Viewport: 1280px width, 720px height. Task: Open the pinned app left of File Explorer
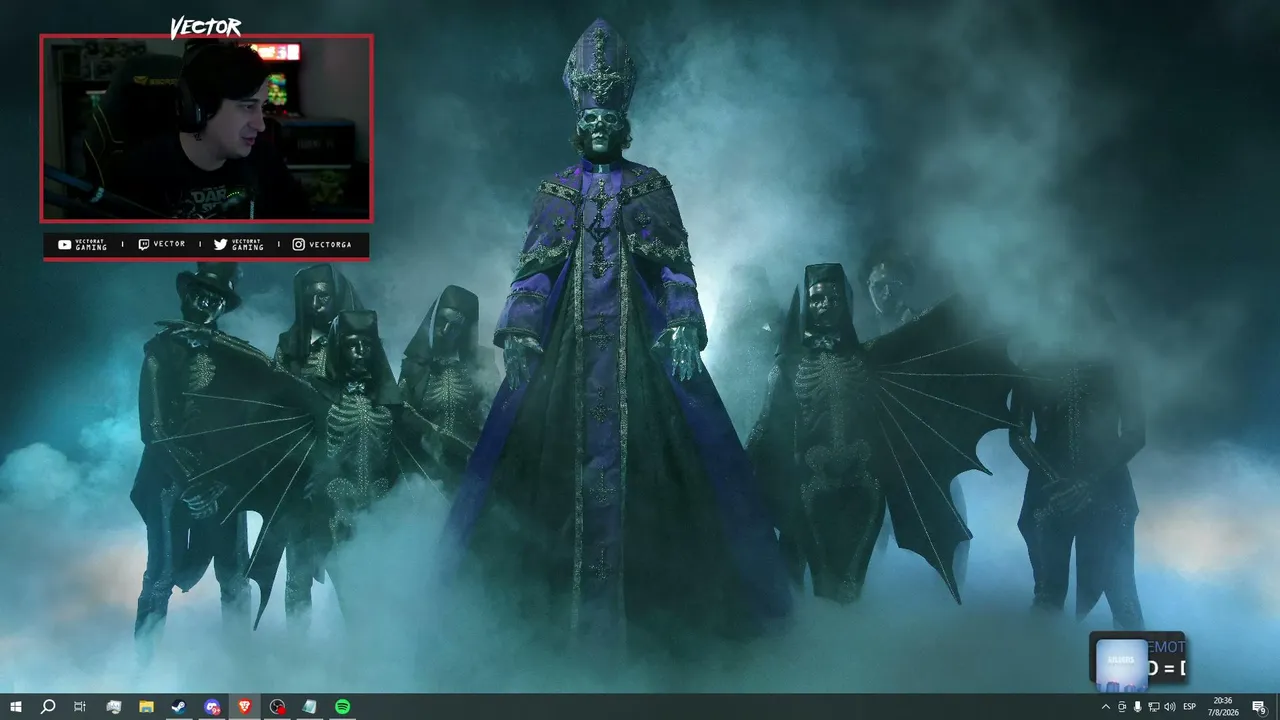click(113, 707)
